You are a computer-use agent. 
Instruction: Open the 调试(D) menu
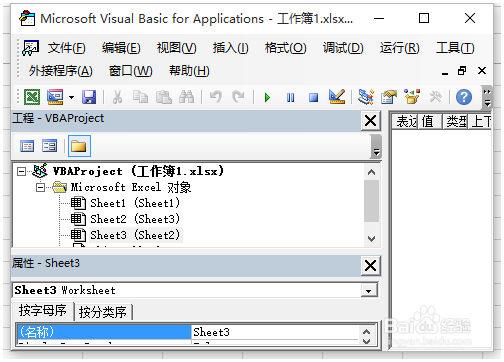343,48
